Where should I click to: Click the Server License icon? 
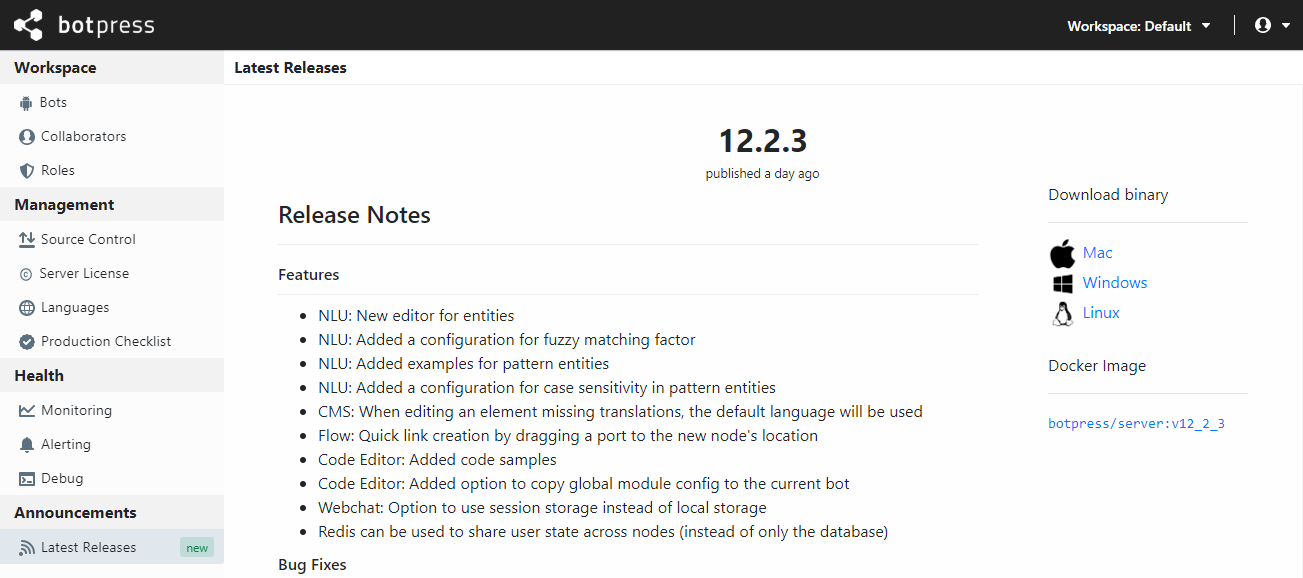click(24, 273)
